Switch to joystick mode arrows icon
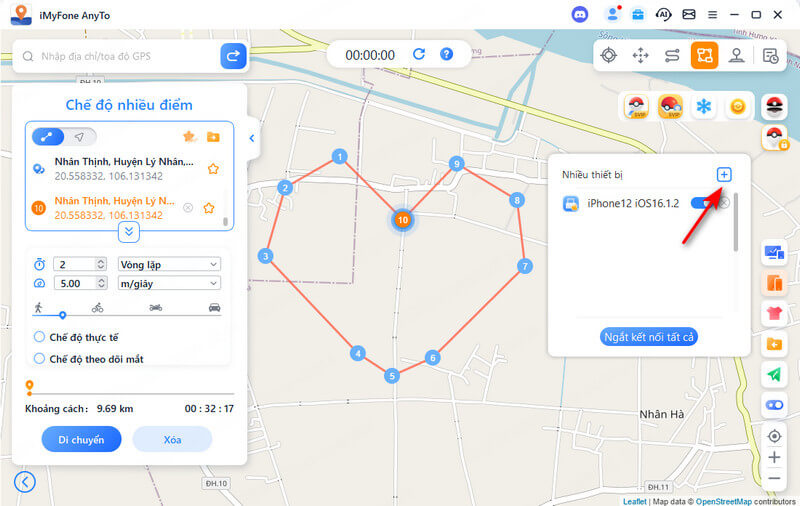Screen dimensions: 800x506 [641, 56]
